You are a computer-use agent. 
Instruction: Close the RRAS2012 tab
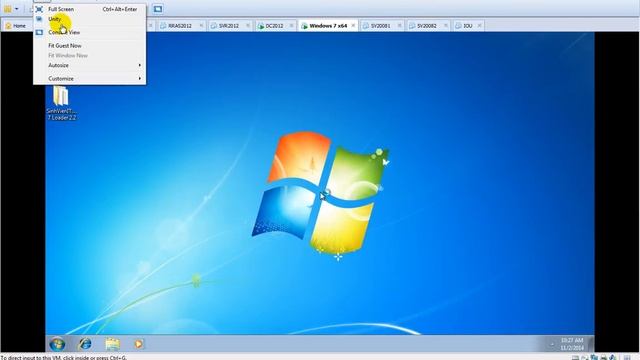pyautogui.click(x=201, y=26)
